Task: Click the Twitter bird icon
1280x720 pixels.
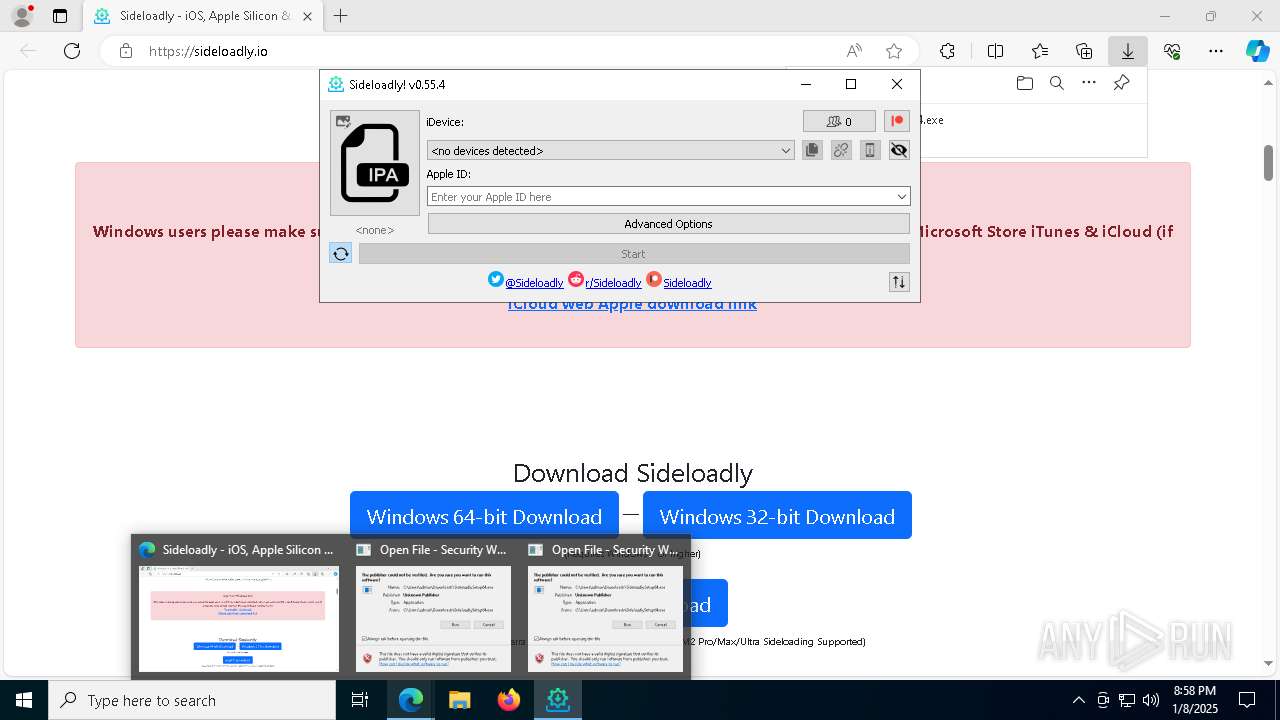Action: tap(495, 279)
